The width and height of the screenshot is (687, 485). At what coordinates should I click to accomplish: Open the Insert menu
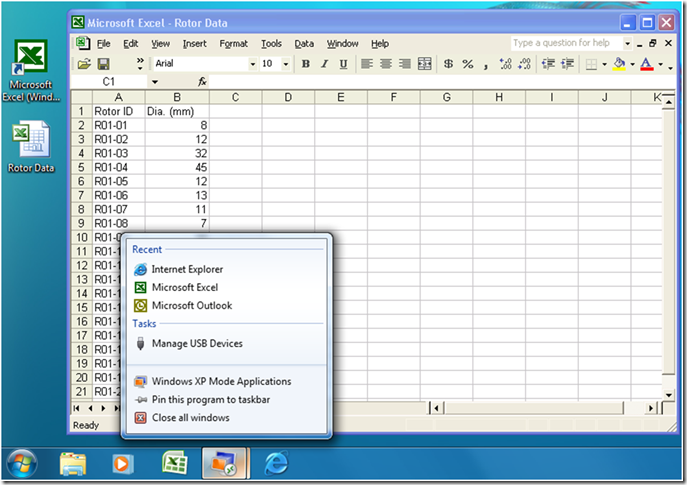pos(195,43)
